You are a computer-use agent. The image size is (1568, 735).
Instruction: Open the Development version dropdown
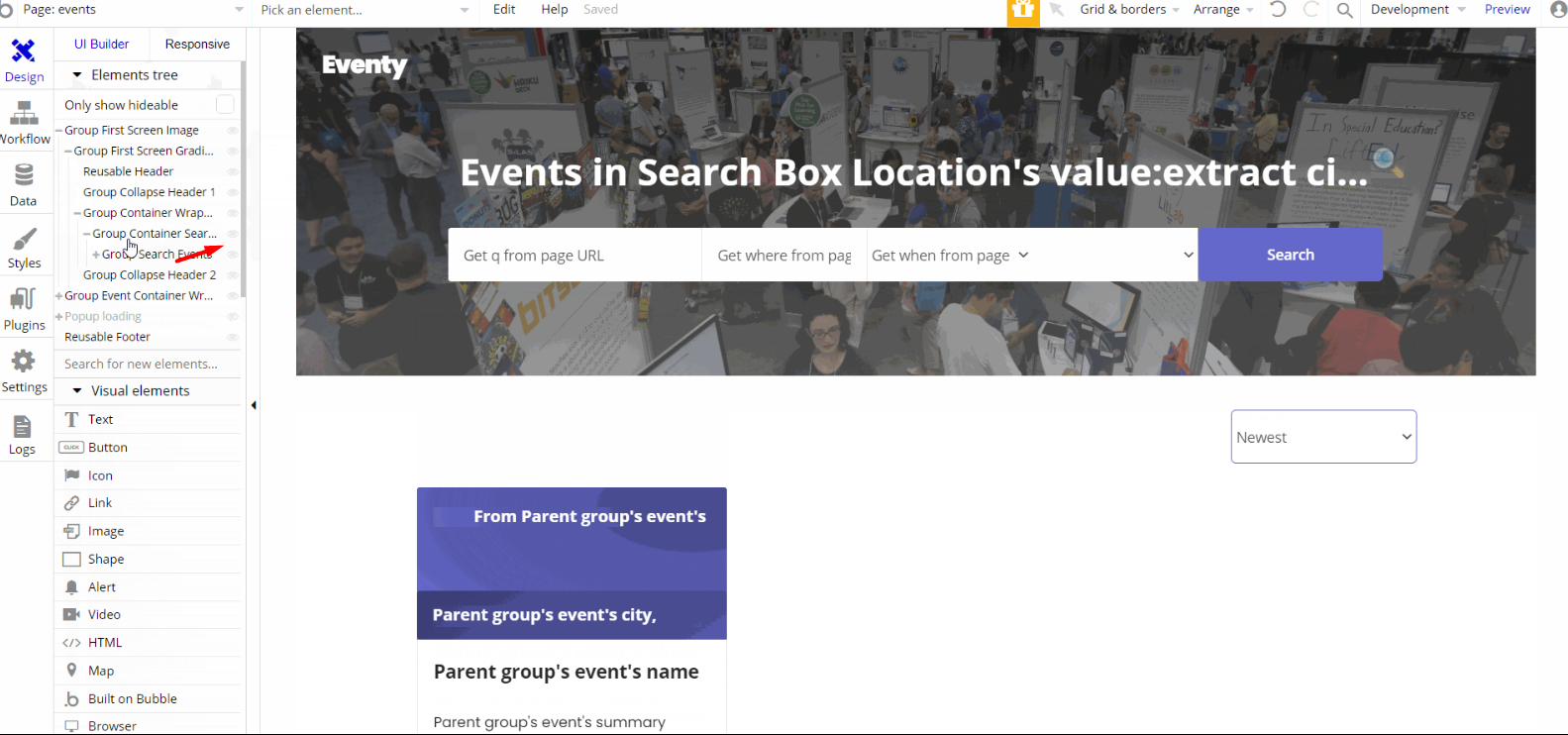(x=1417, y=10)
